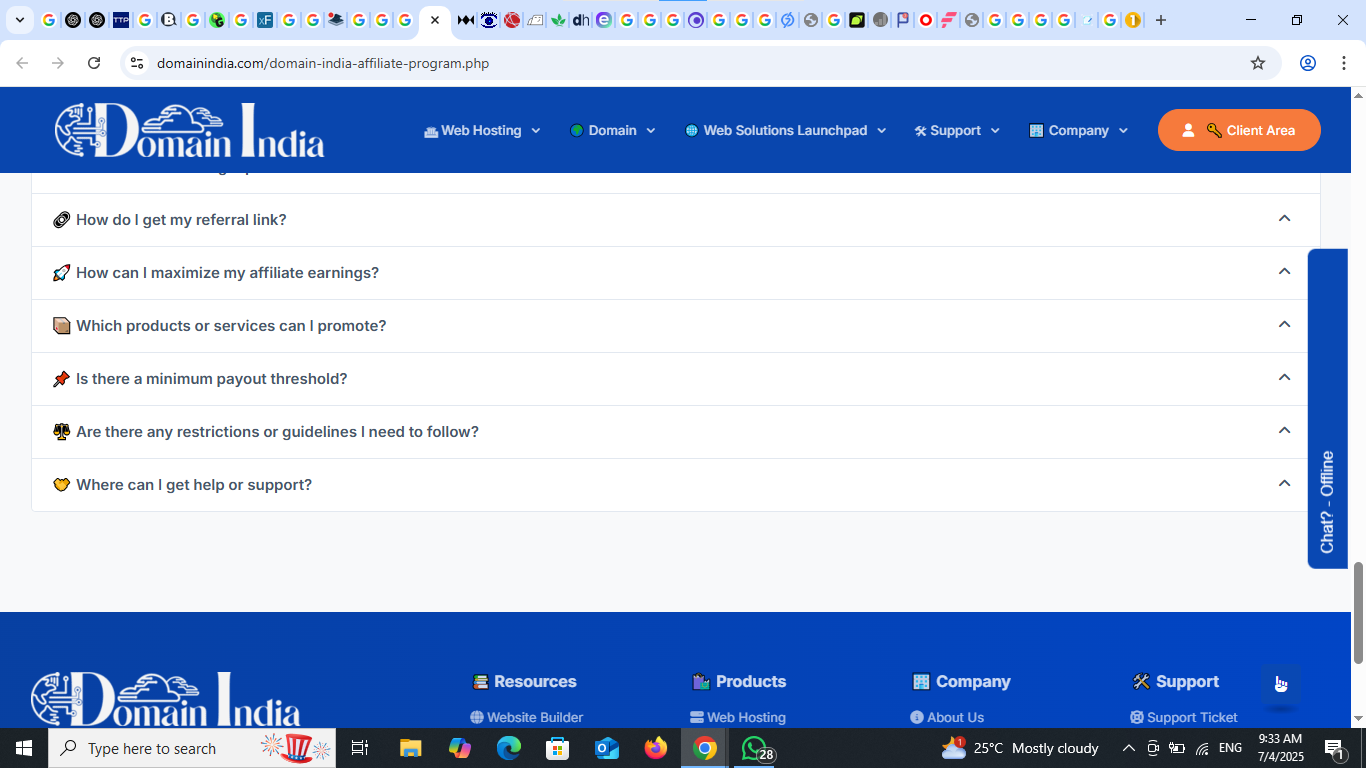The image size is (1366, 768).
Task: Open Task View on taskbar
Action: click(360, 748)
